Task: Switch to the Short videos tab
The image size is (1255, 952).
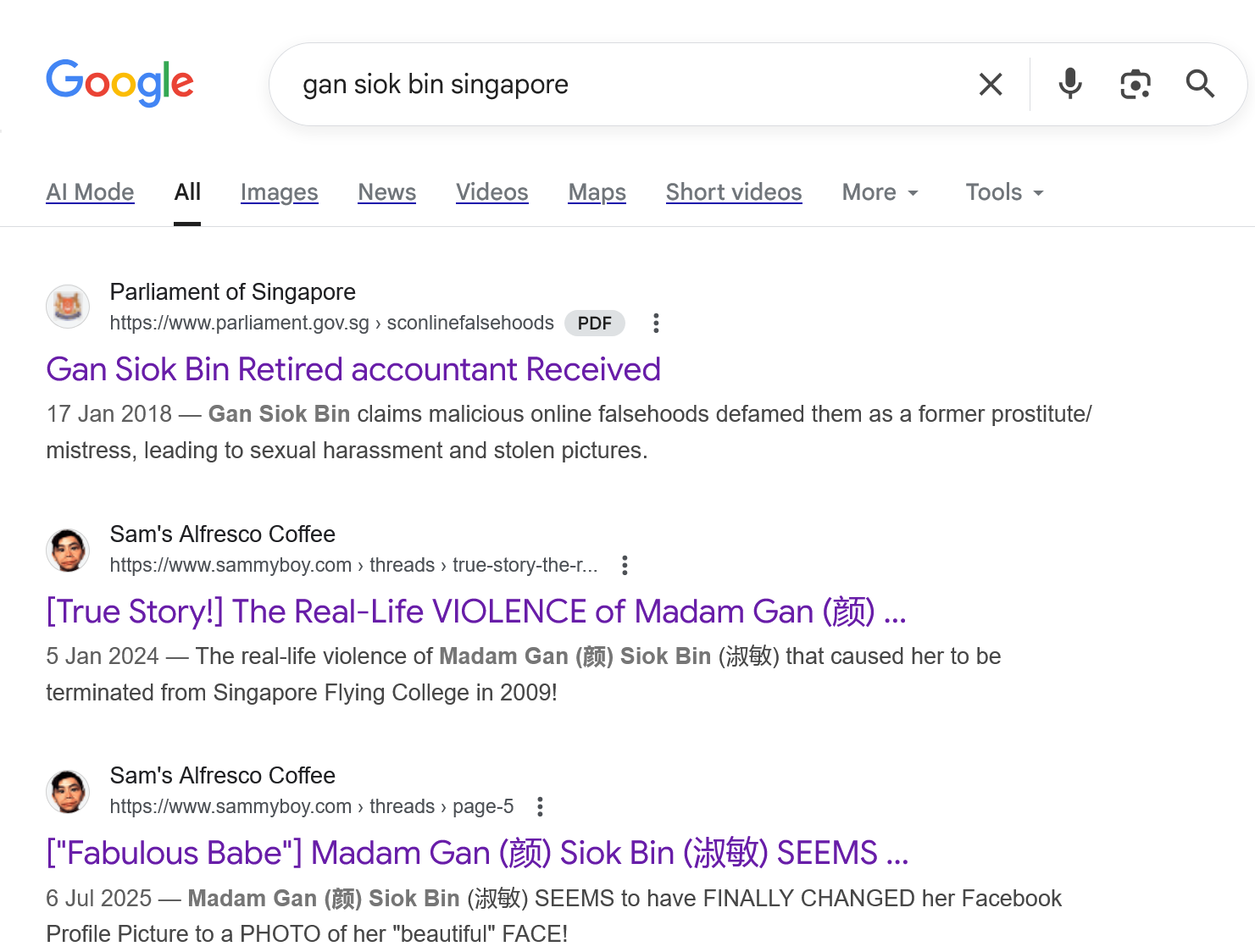Action: point(733,192)
